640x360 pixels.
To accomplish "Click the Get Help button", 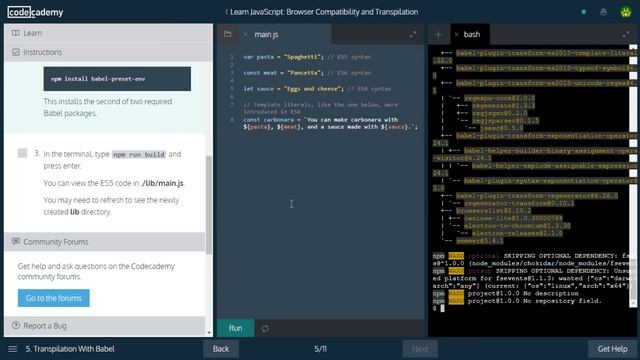I will coord(612,349).
